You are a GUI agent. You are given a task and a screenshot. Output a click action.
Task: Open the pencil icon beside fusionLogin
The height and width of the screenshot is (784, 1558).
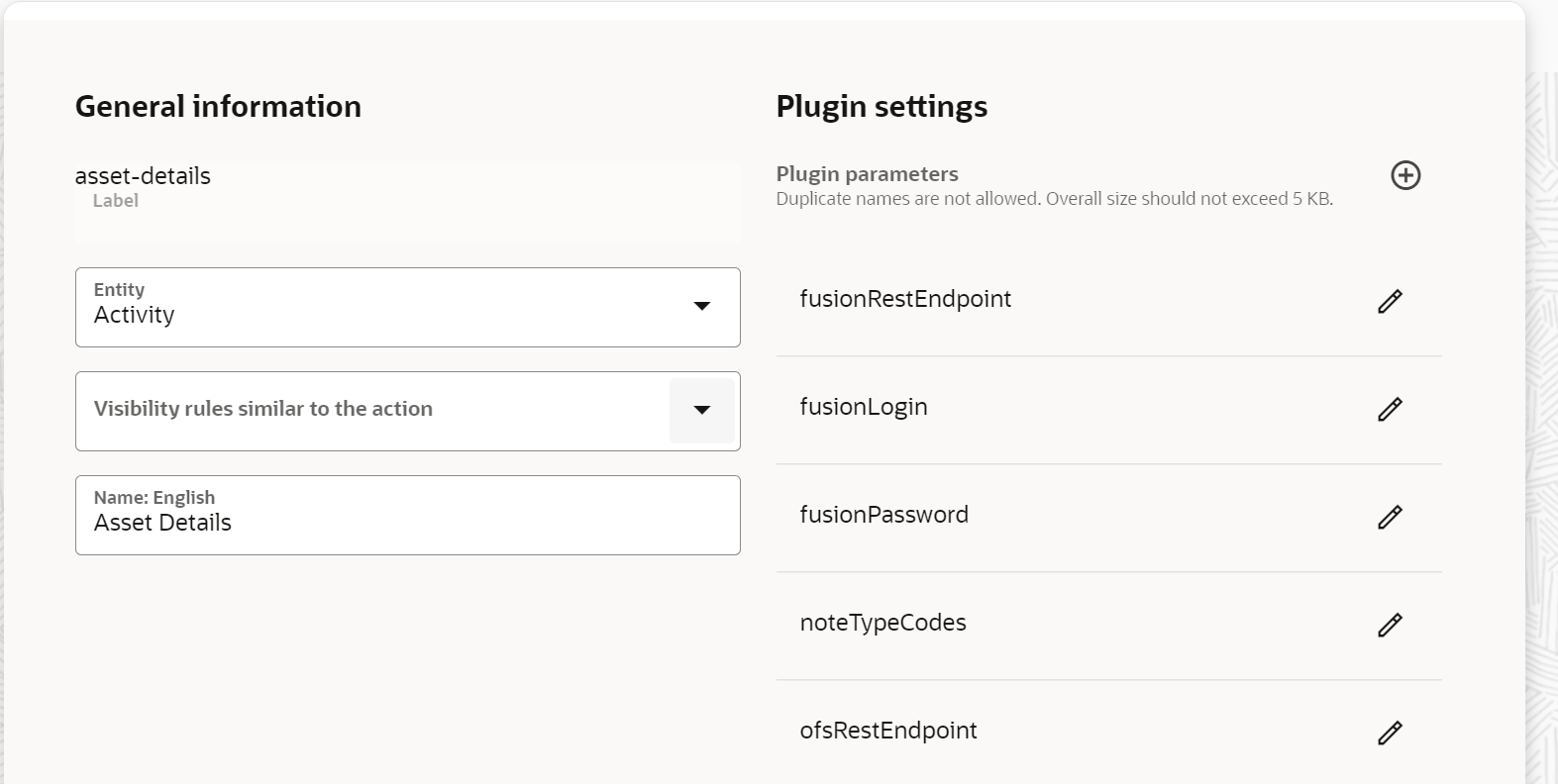coord(1391,409)
